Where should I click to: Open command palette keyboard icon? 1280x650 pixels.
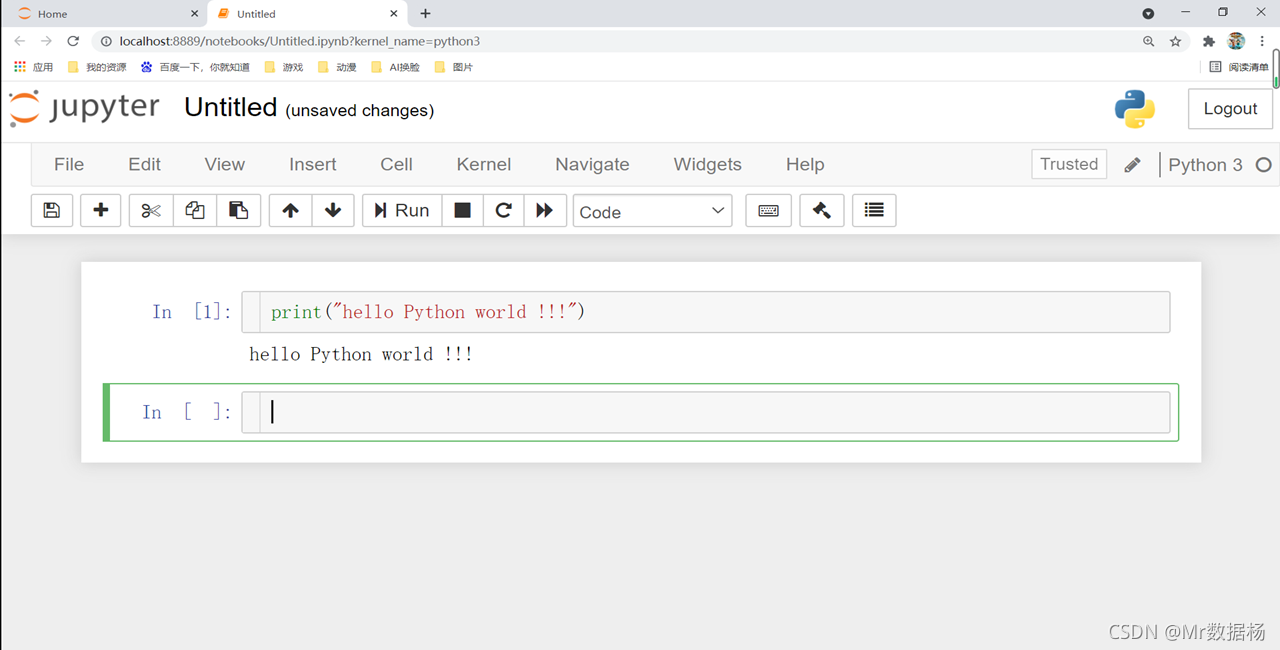[x=768, y=210]
